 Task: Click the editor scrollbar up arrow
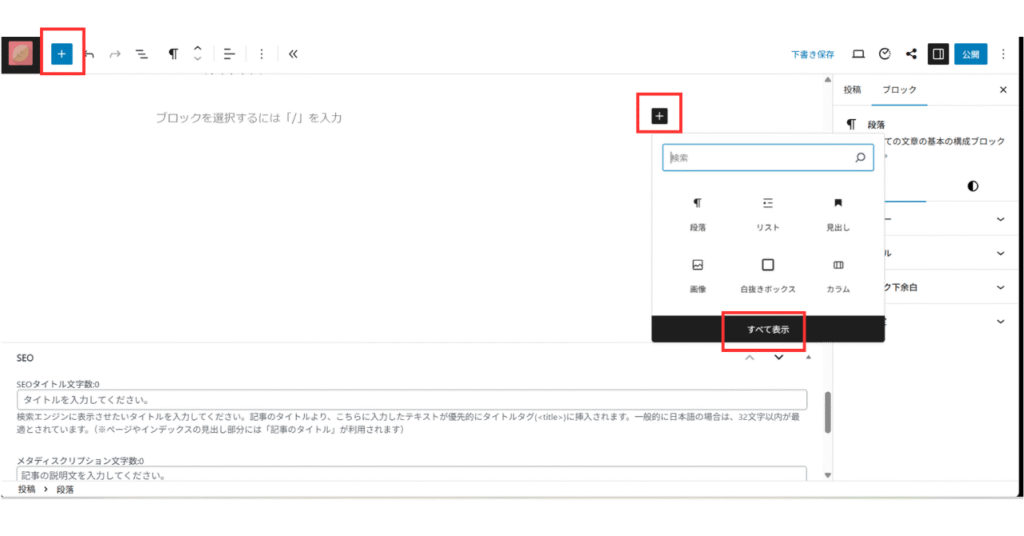(x=827, y=80)
